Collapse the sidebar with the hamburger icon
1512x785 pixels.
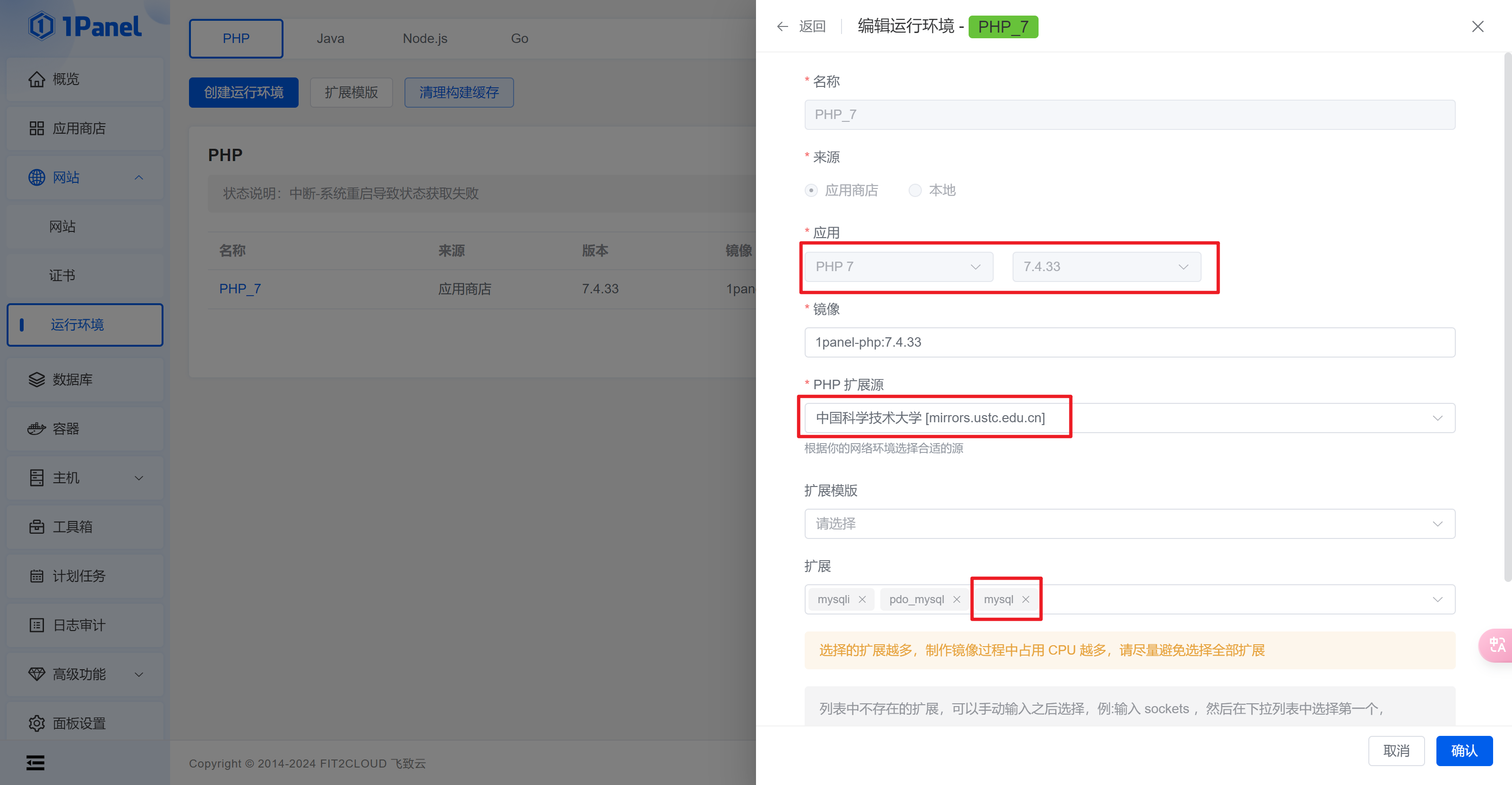[x=35, y=763]
